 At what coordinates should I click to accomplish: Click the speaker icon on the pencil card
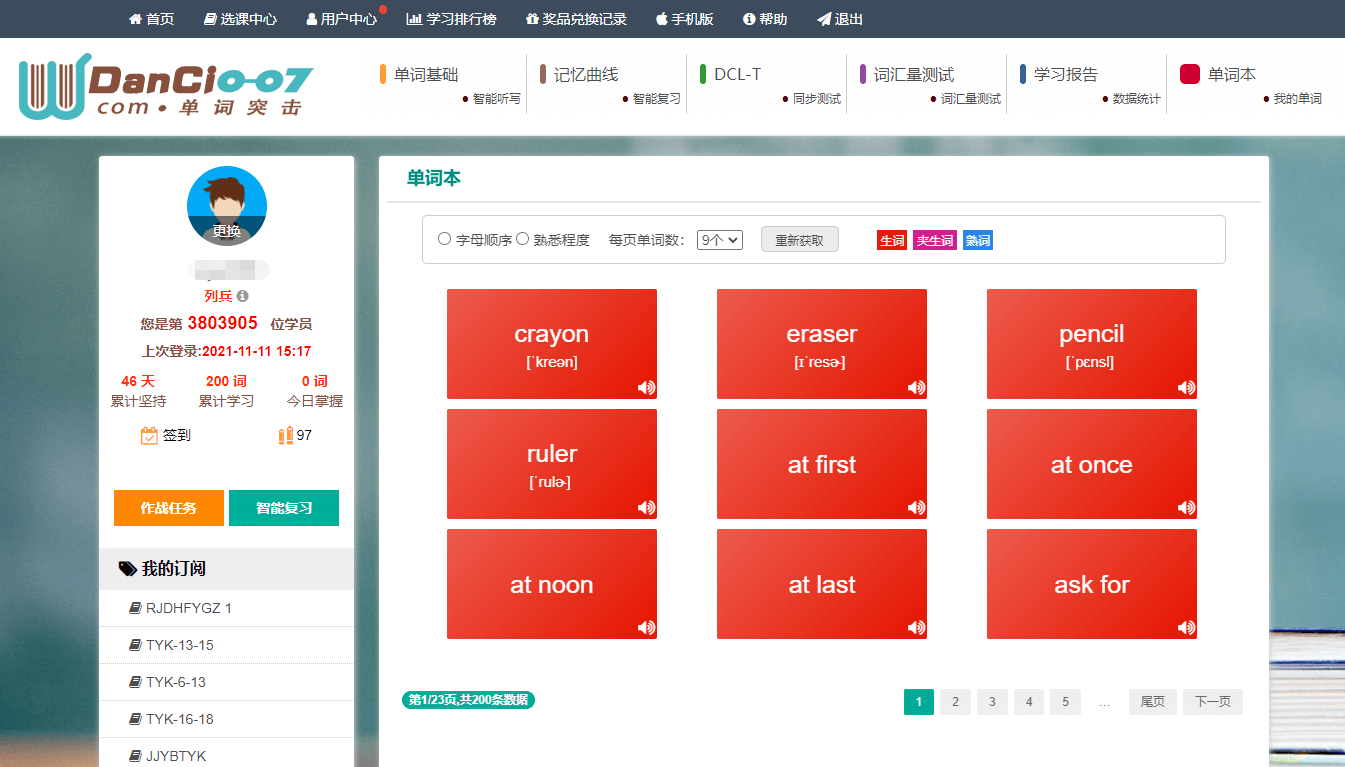point(1186,388)
